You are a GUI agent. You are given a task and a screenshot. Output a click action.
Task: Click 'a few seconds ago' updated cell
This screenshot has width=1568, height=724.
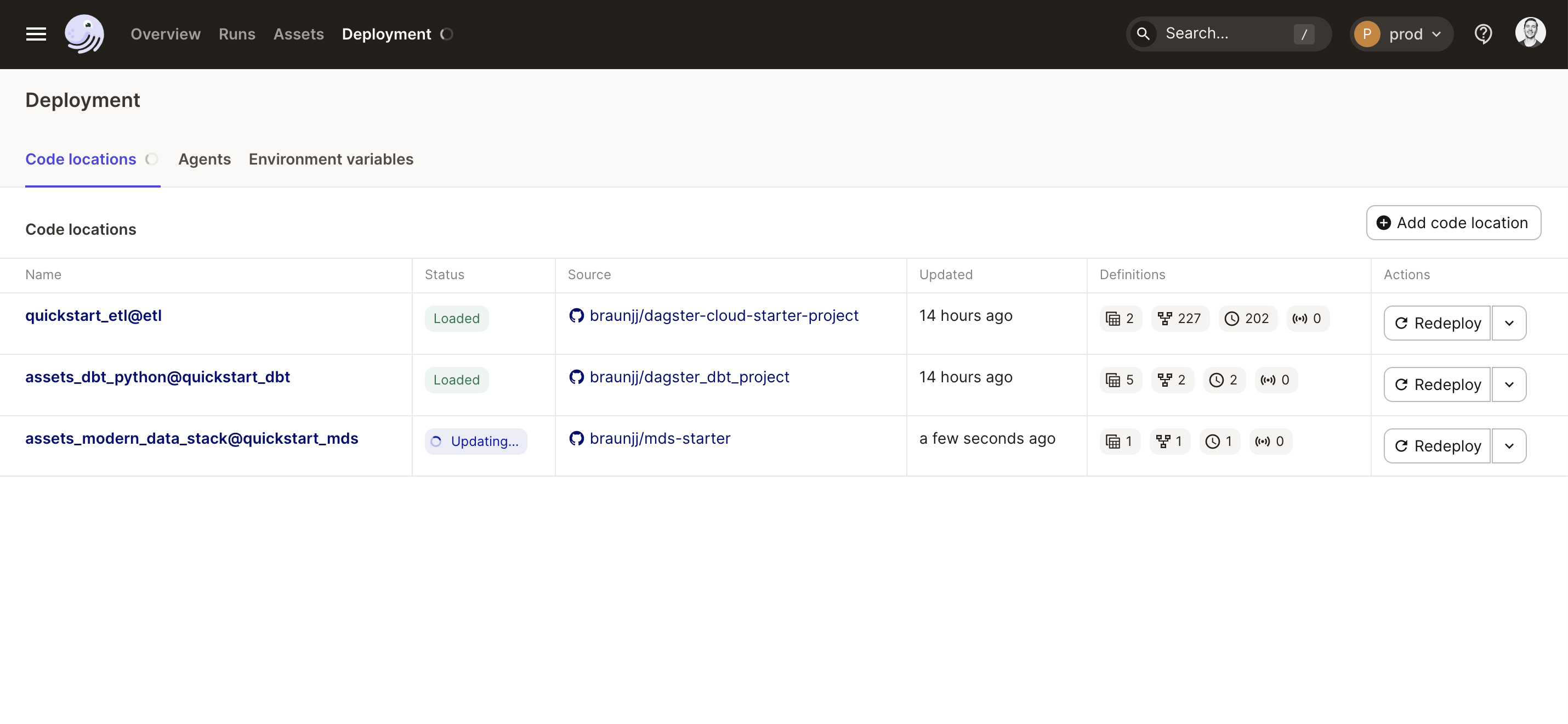point(987,438)
